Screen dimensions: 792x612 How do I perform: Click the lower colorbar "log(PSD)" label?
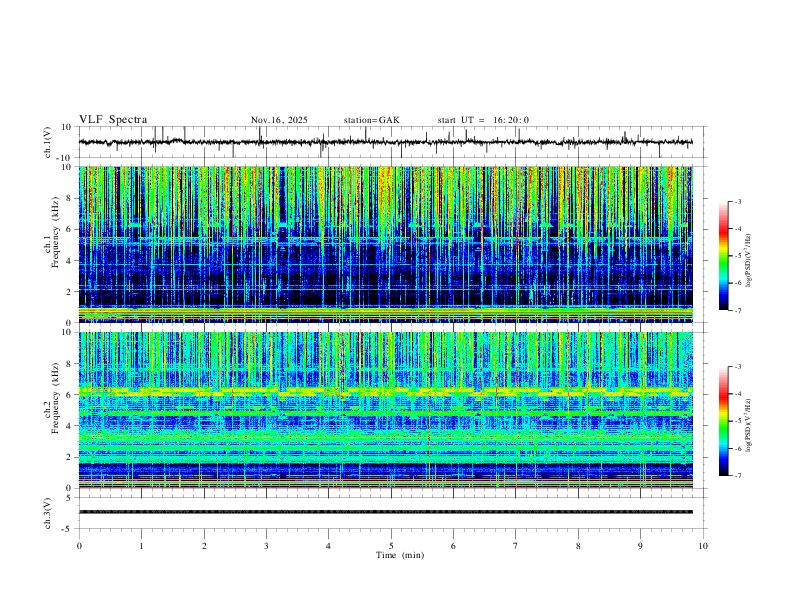coord(748,425)
